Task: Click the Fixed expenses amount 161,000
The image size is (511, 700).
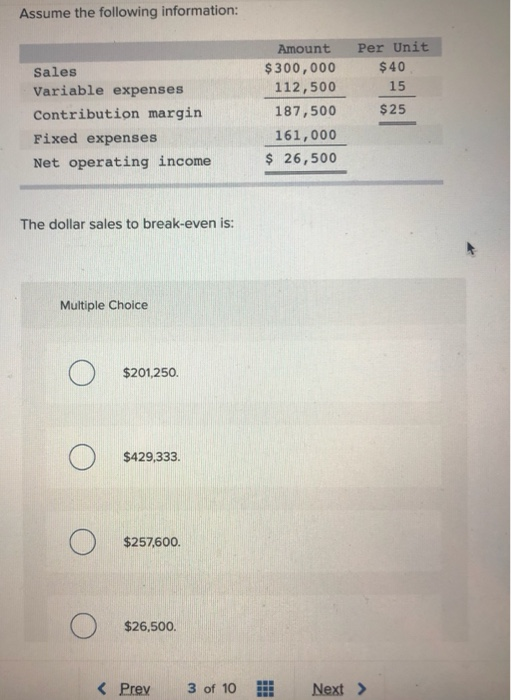Action: [x=306, y=135]
